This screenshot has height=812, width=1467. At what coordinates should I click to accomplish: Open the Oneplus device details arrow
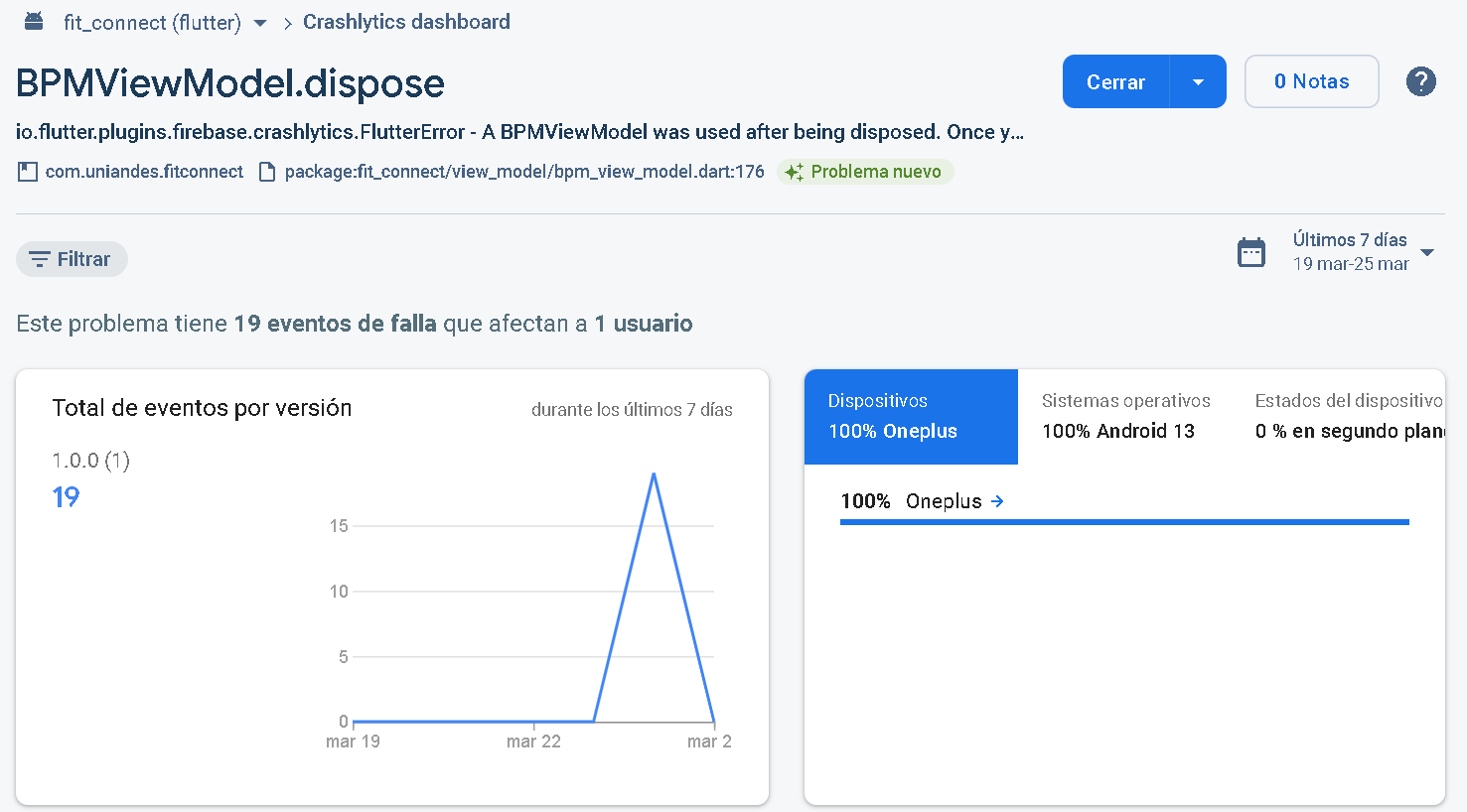(997, 501)
